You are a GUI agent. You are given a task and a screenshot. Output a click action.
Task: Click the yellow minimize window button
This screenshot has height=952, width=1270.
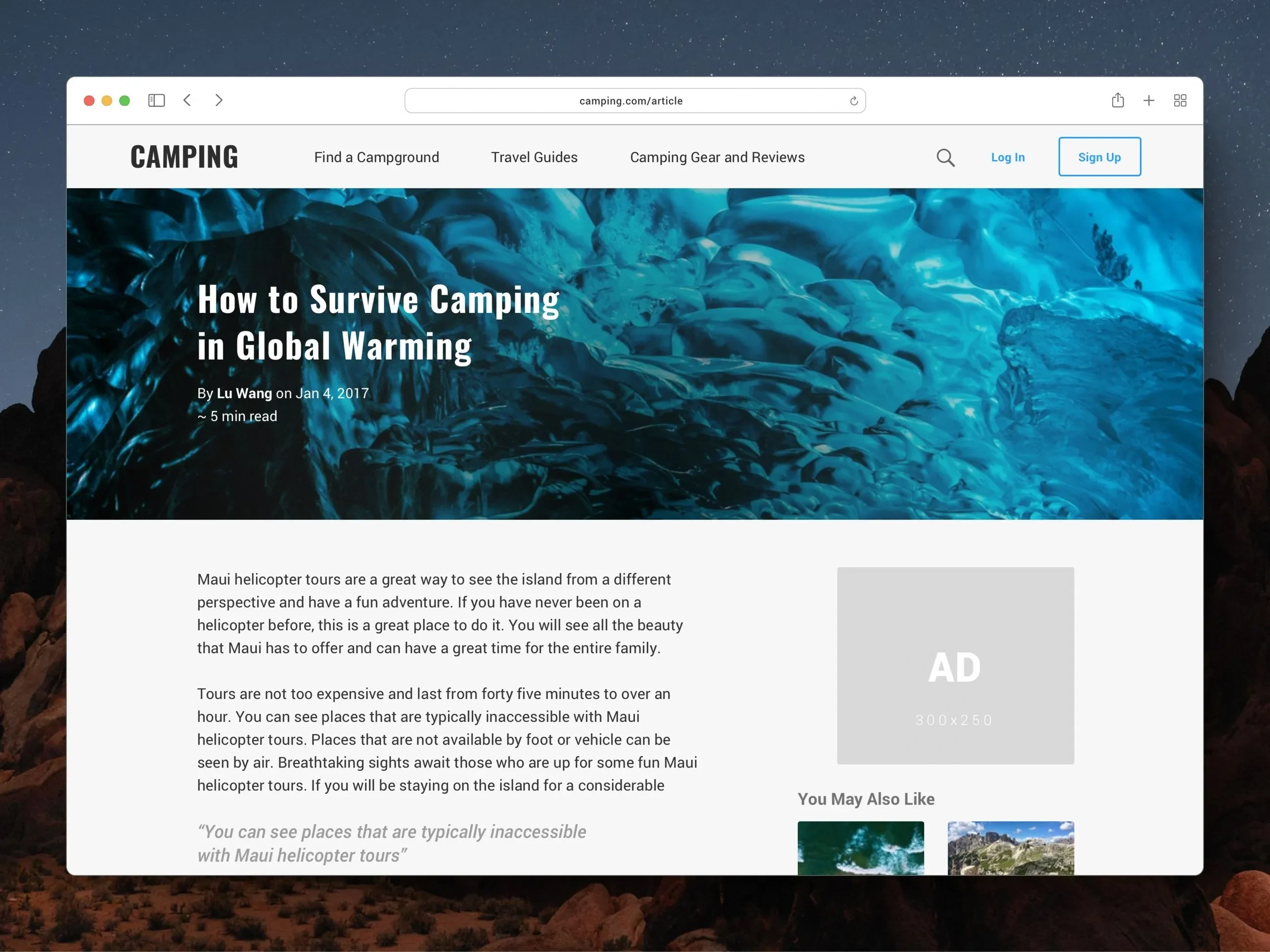(107, 101)
